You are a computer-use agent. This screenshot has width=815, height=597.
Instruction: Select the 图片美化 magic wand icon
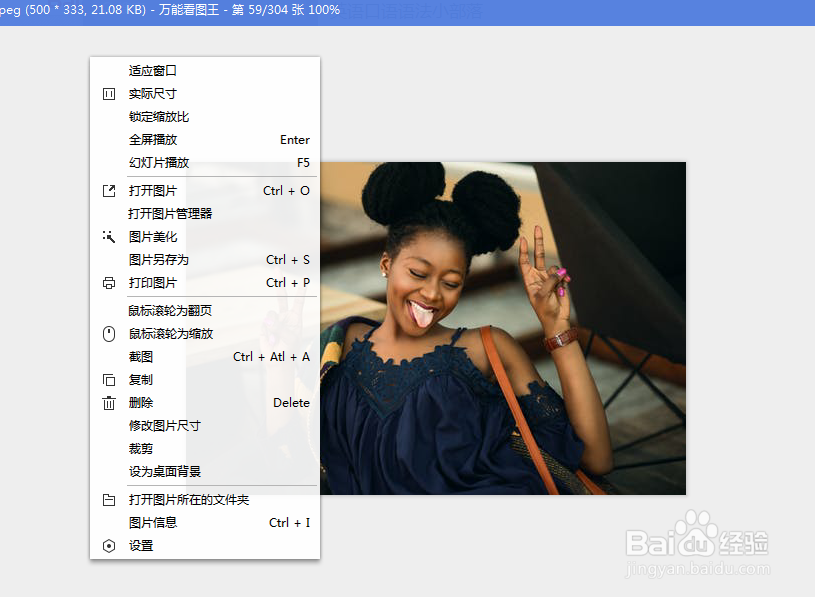point(110,237)
